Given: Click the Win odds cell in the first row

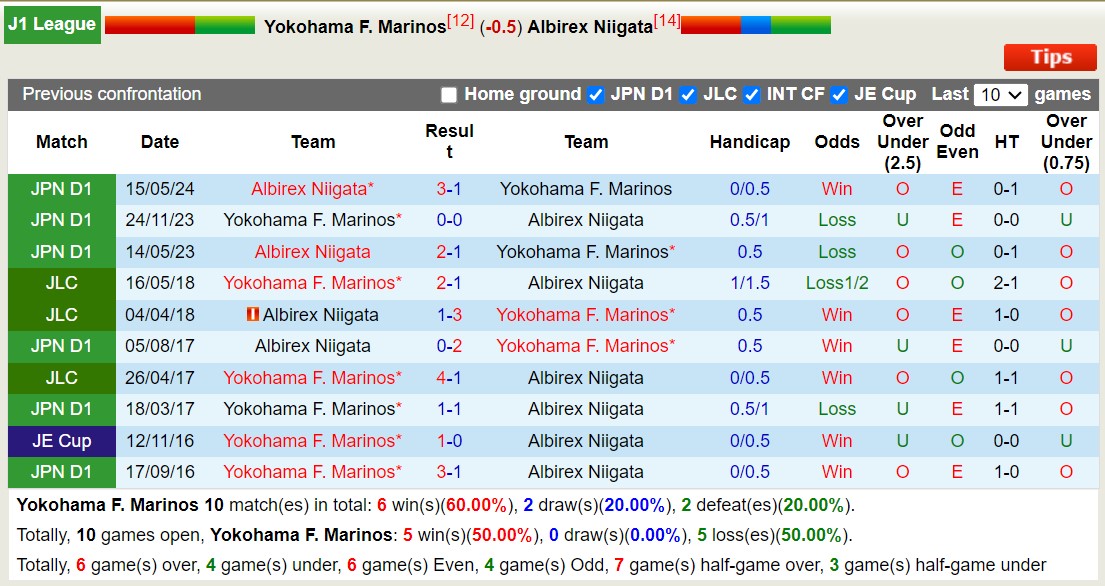Looking at the screenshot, I should (837, 188).
